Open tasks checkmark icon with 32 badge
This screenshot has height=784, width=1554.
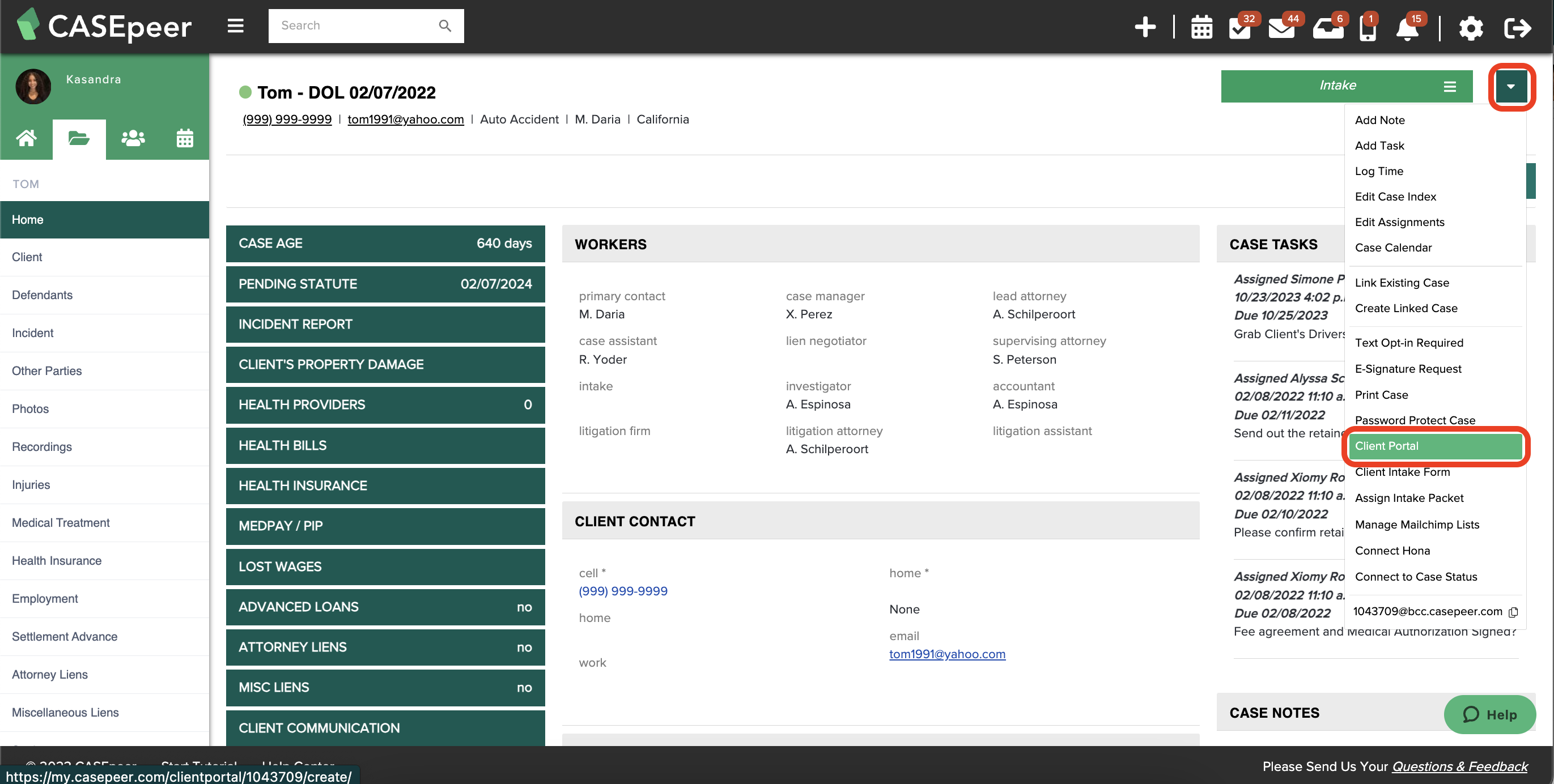[x=1239, y=28]
